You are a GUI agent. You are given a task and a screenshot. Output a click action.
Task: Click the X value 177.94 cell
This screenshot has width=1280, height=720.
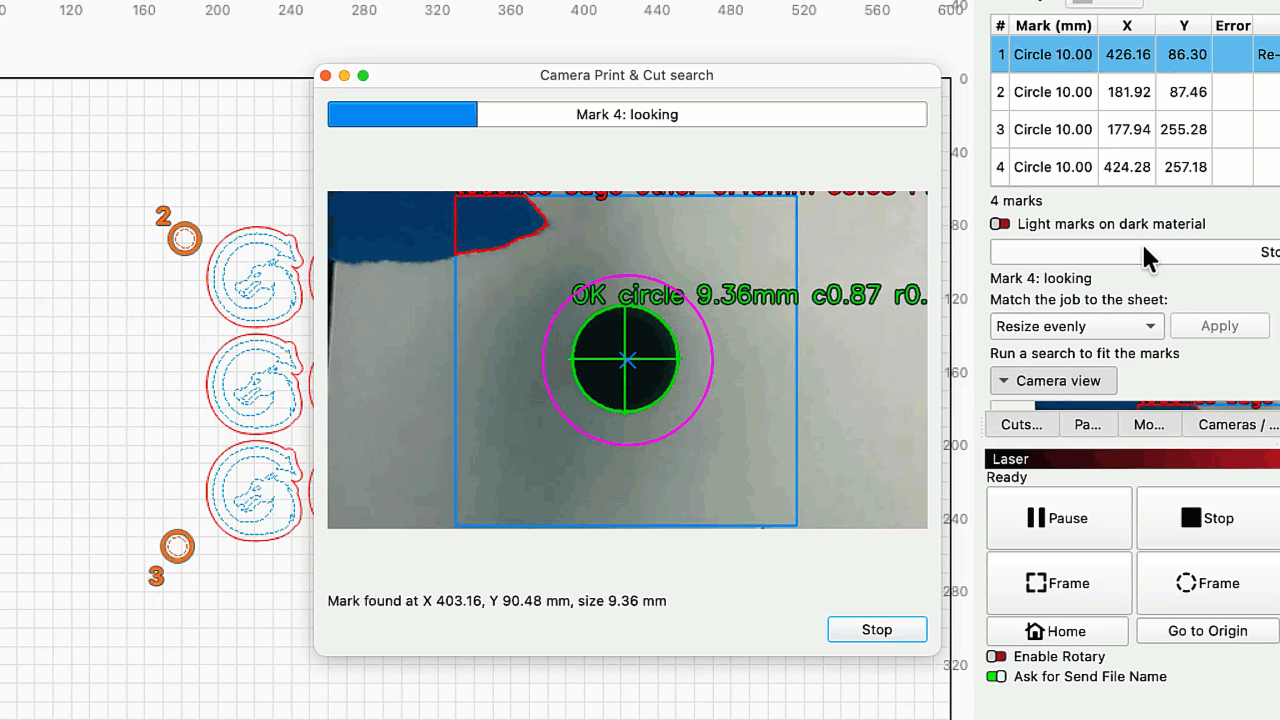point(1127,130)
